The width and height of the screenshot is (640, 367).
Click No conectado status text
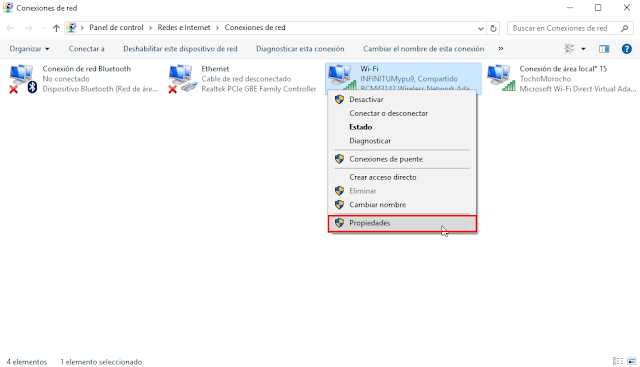pyautogui.click(x=66, y=79)
